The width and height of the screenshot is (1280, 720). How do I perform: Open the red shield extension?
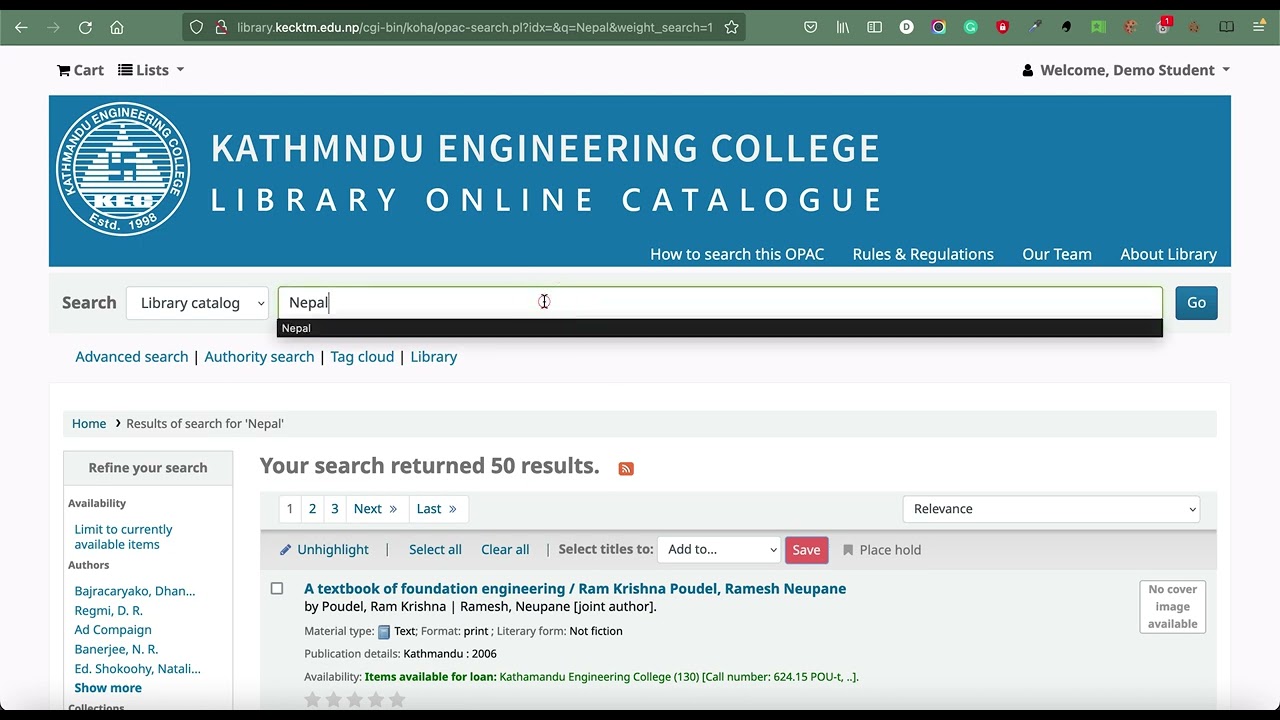pyautogui.click(x=1002, y=27)
